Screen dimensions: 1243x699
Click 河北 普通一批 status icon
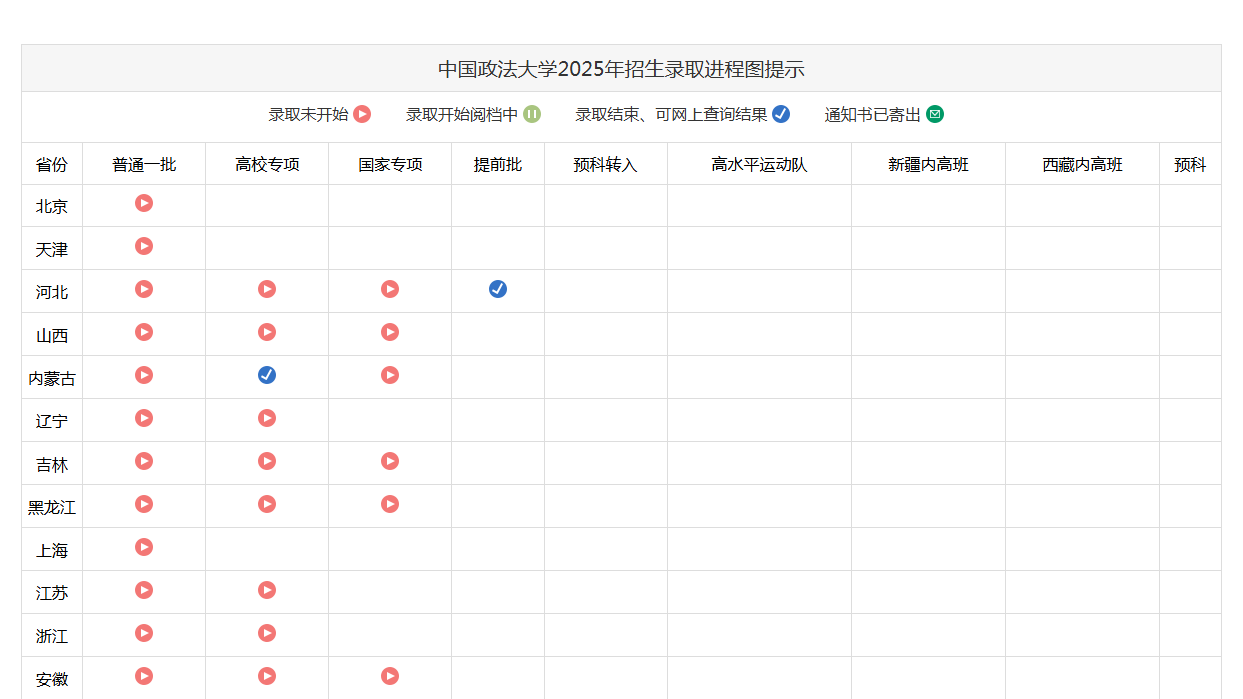(x=144, y=289)
